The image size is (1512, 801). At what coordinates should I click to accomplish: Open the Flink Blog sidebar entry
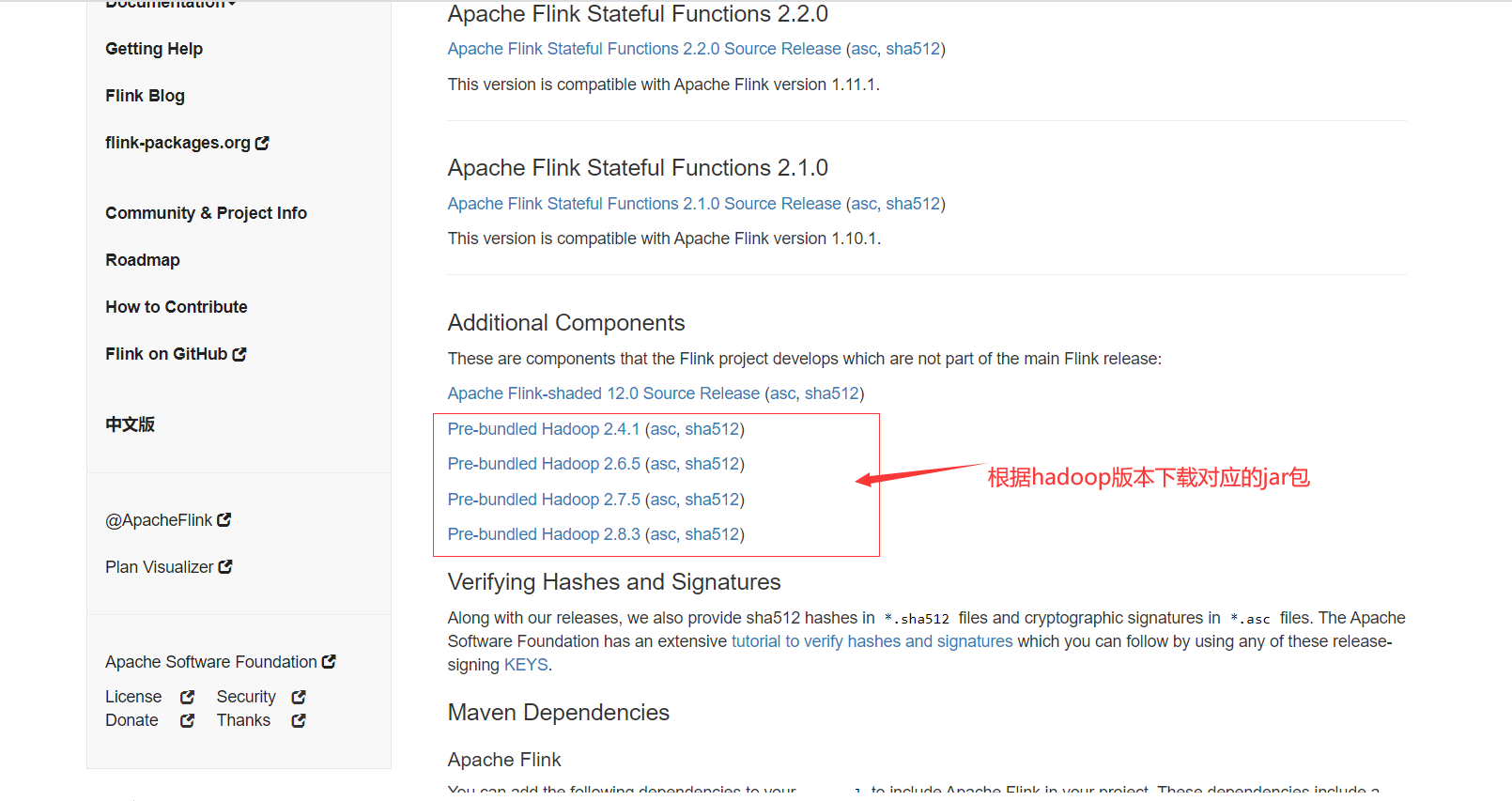145,95
